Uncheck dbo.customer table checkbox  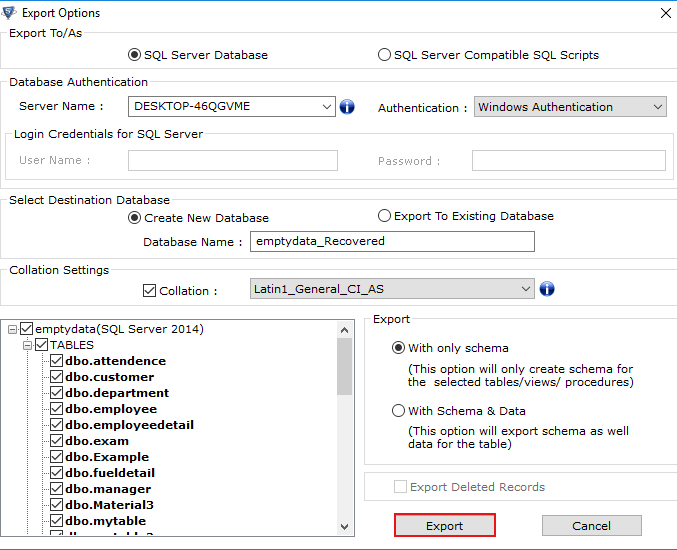(57, 376)
